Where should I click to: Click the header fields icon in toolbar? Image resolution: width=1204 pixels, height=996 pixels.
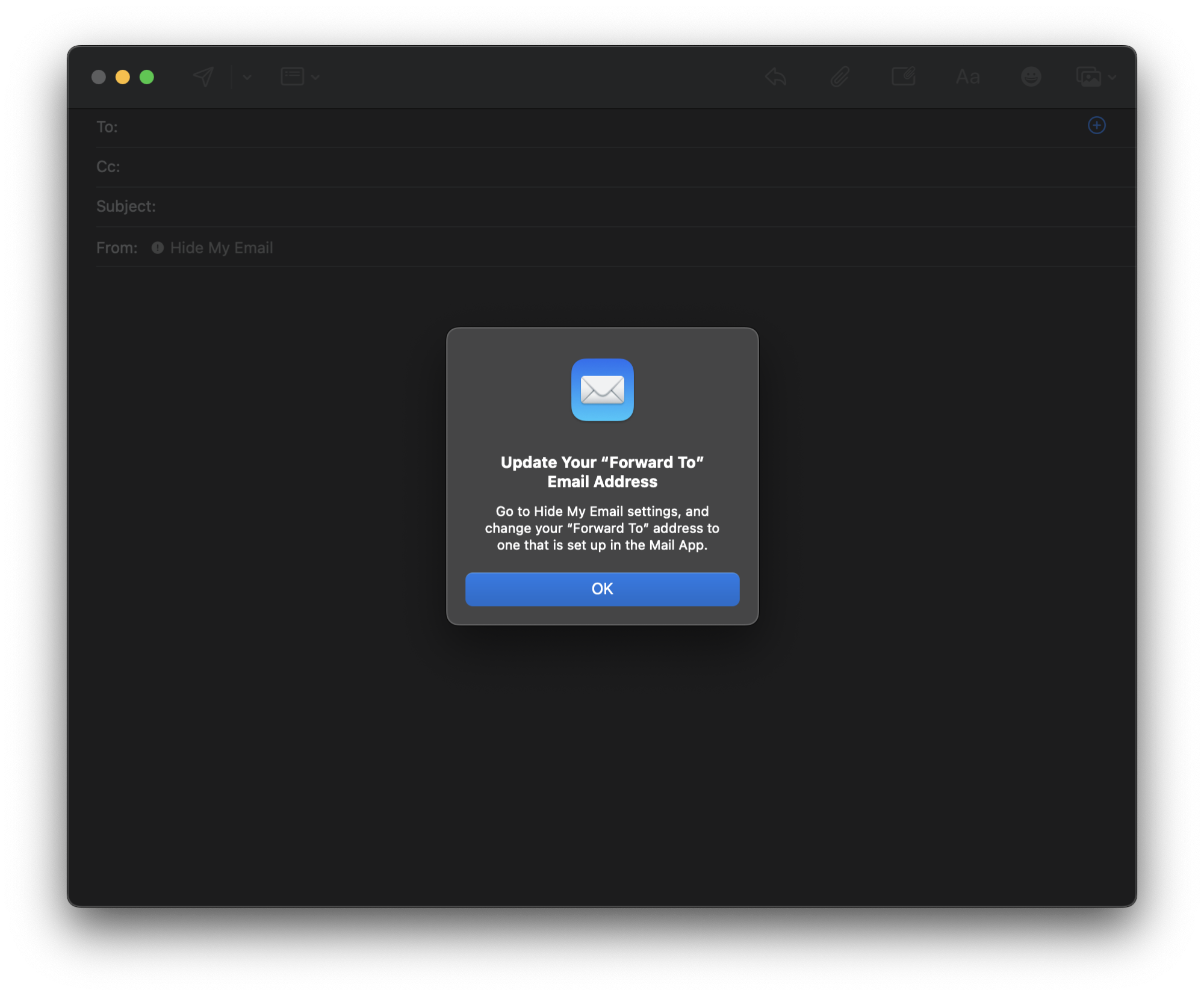pos(293,76)
